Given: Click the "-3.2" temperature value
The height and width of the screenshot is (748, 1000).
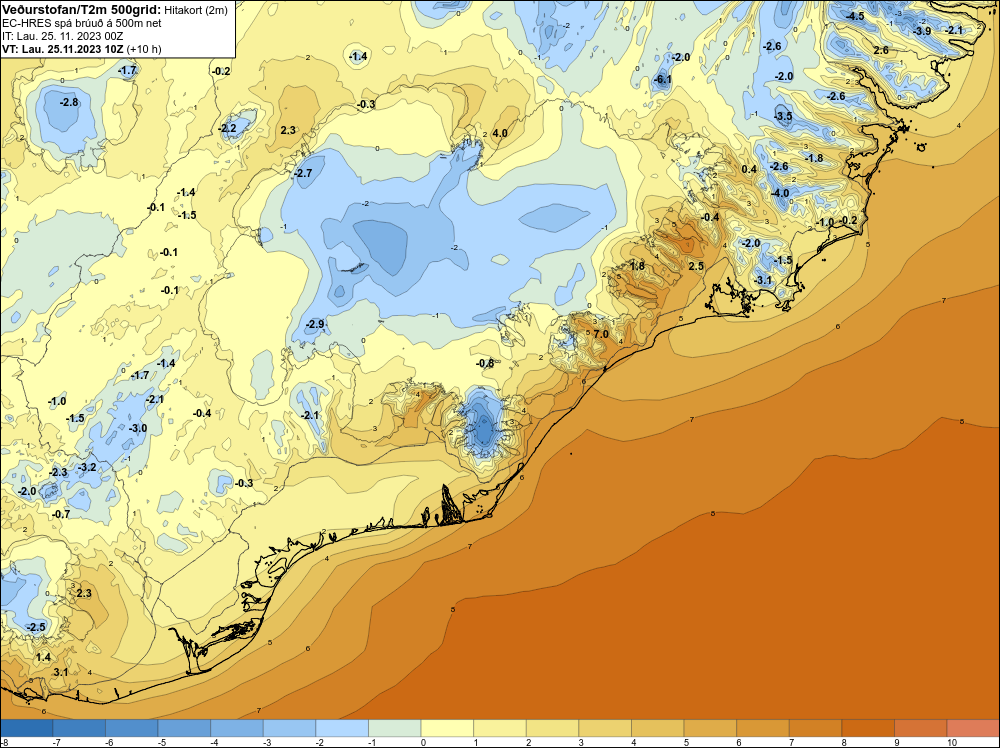Looking at the screenshot, I should [87, 467].
